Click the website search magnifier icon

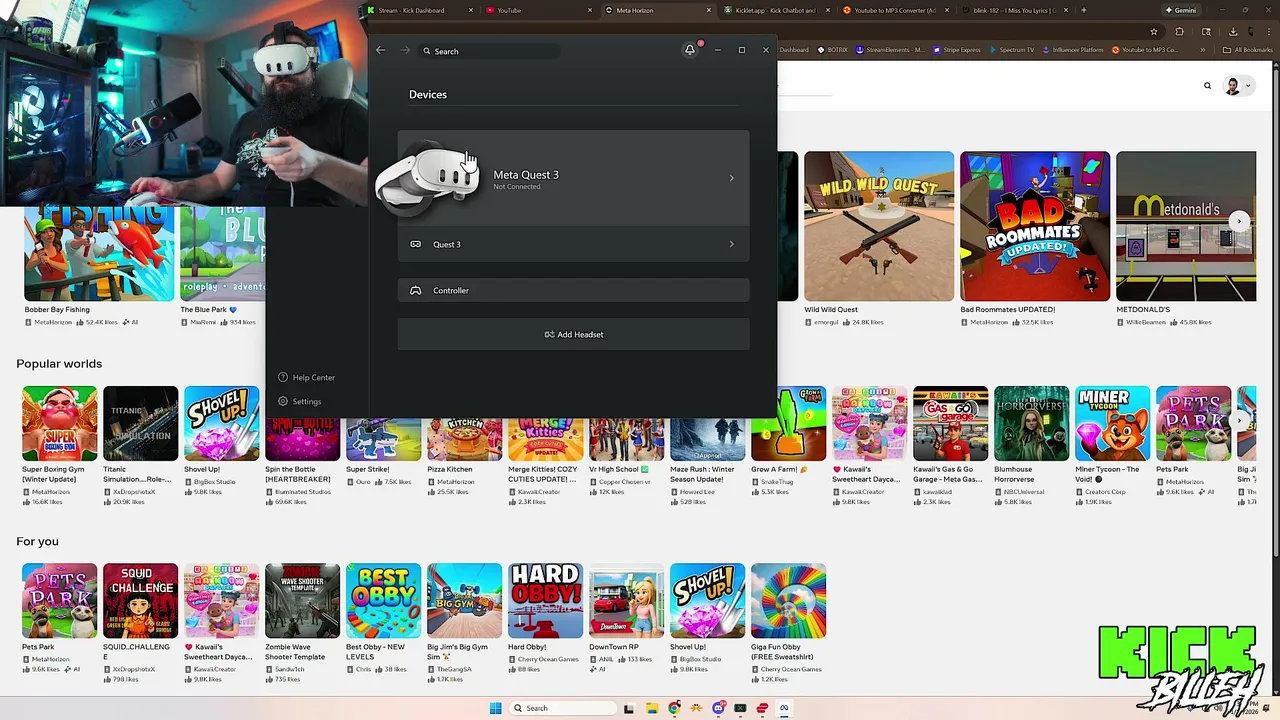[x=1207, y=86]
